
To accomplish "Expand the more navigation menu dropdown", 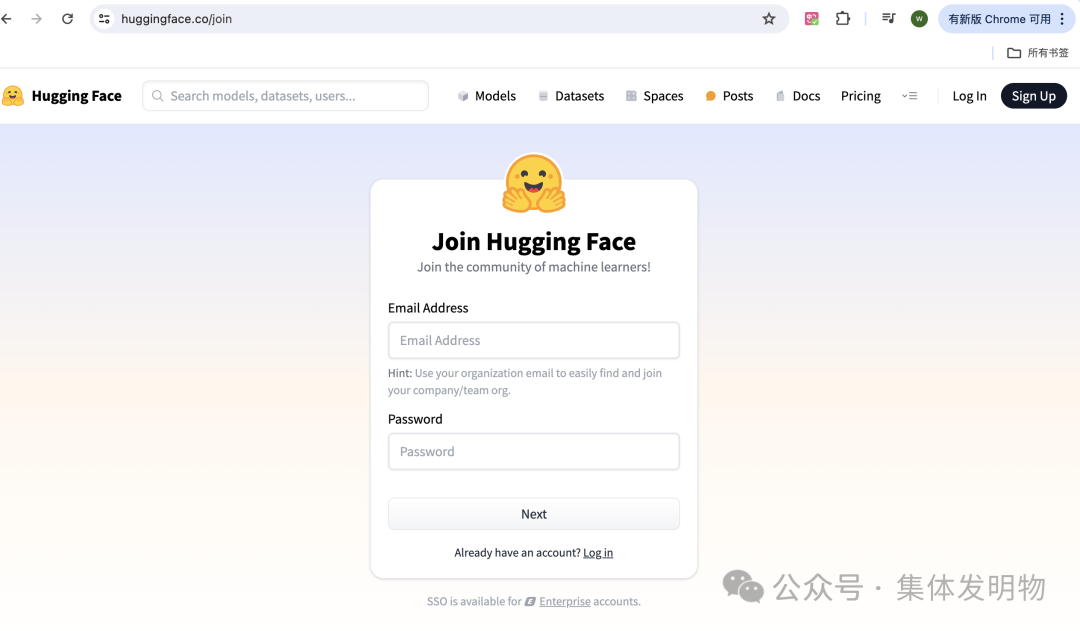I will 909,96.
